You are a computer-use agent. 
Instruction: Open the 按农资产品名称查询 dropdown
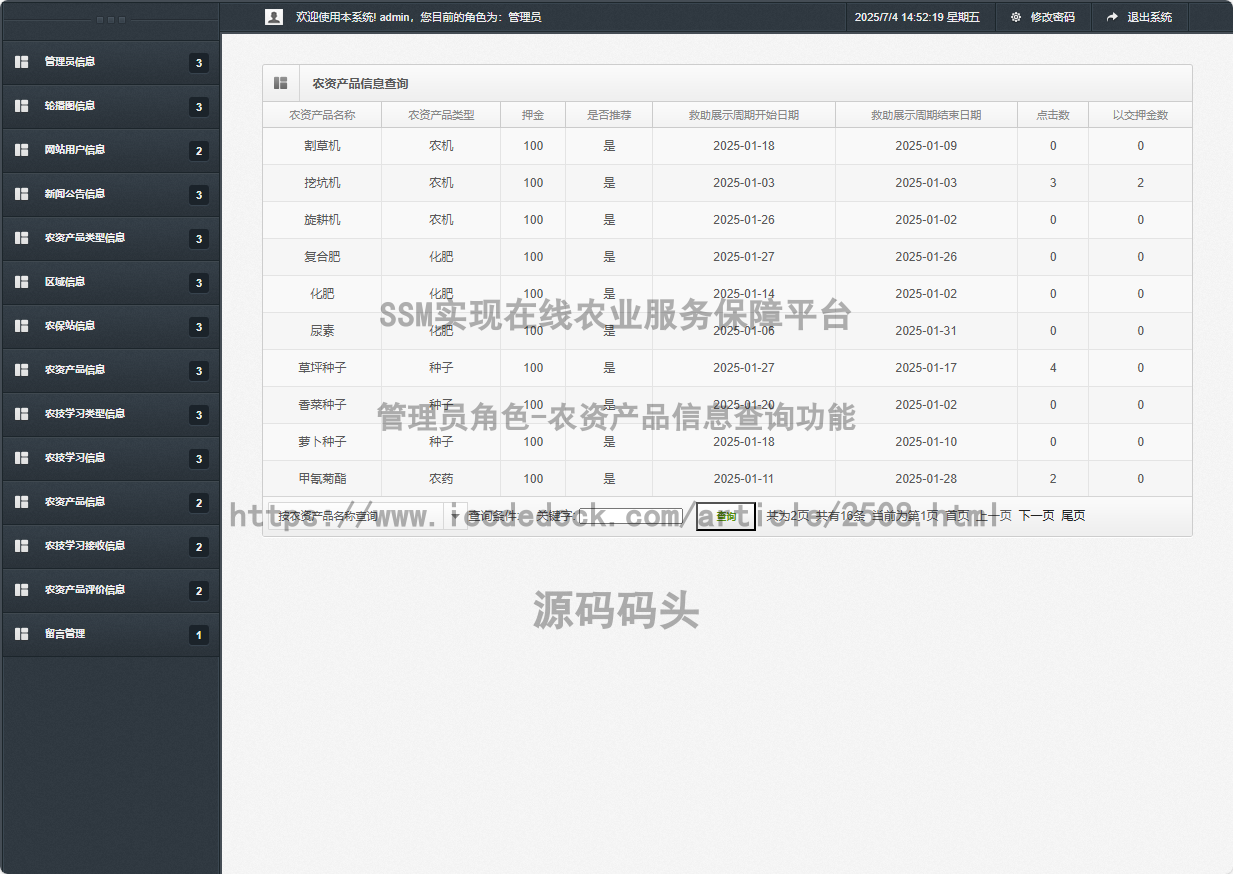click(x=366, y=517)
